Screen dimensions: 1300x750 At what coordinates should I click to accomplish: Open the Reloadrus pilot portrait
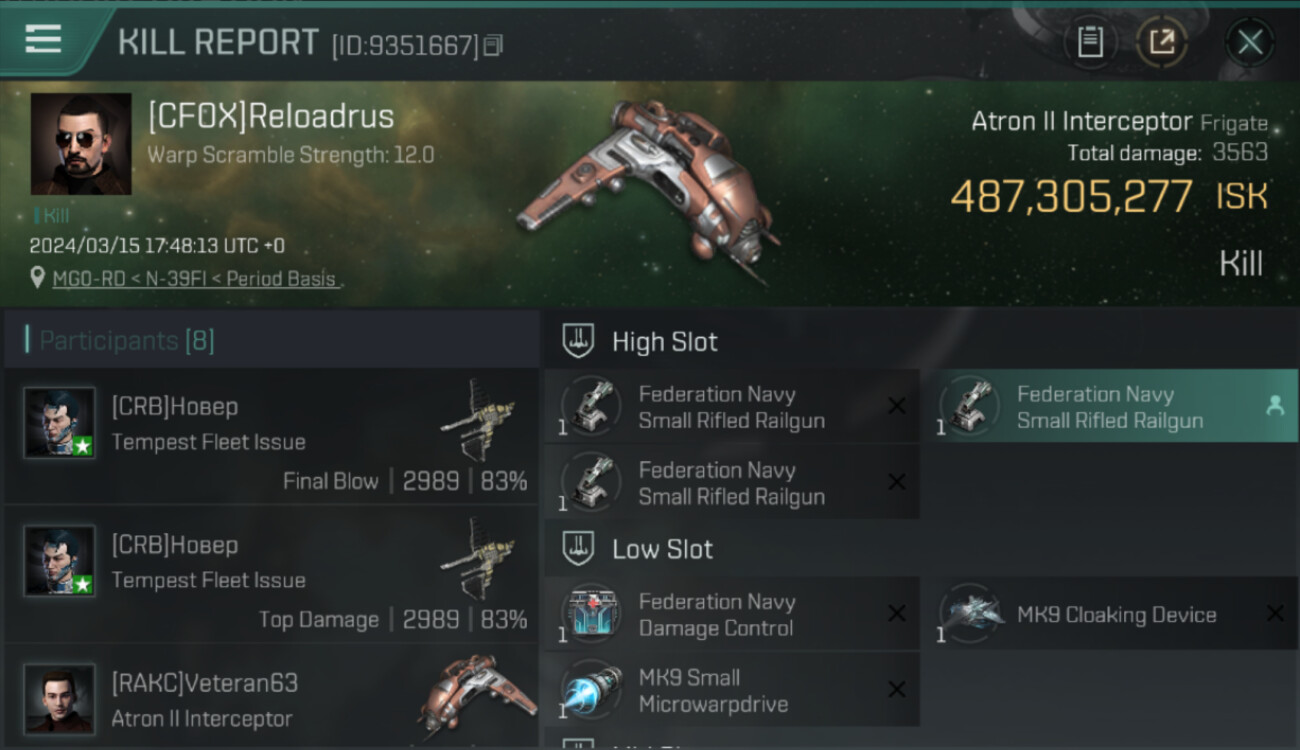pyautogui.click(x=81, y=144)
